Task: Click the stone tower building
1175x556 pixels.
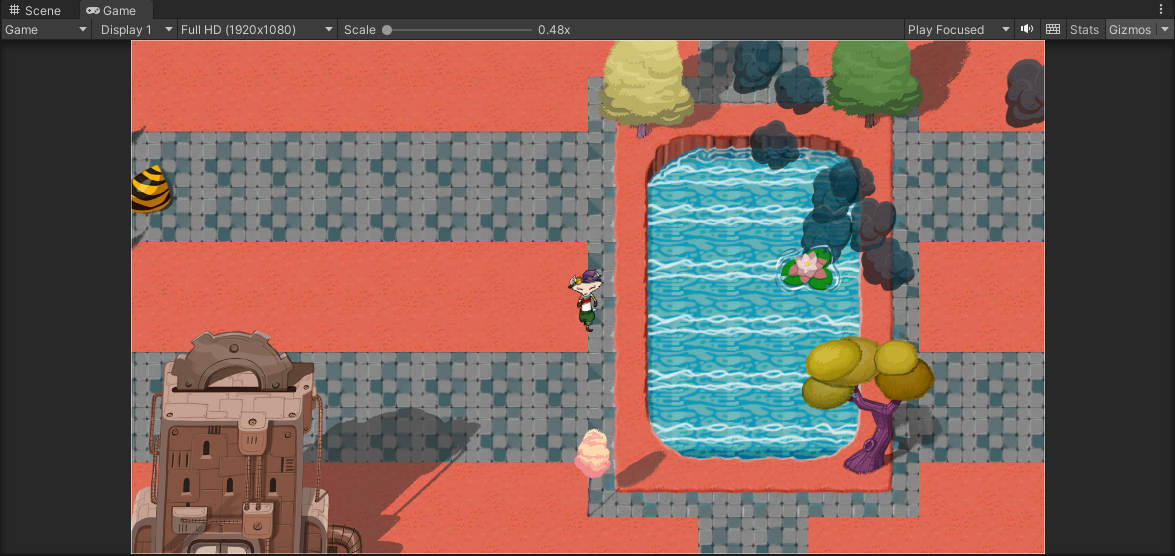Action: tap(232, 442)
